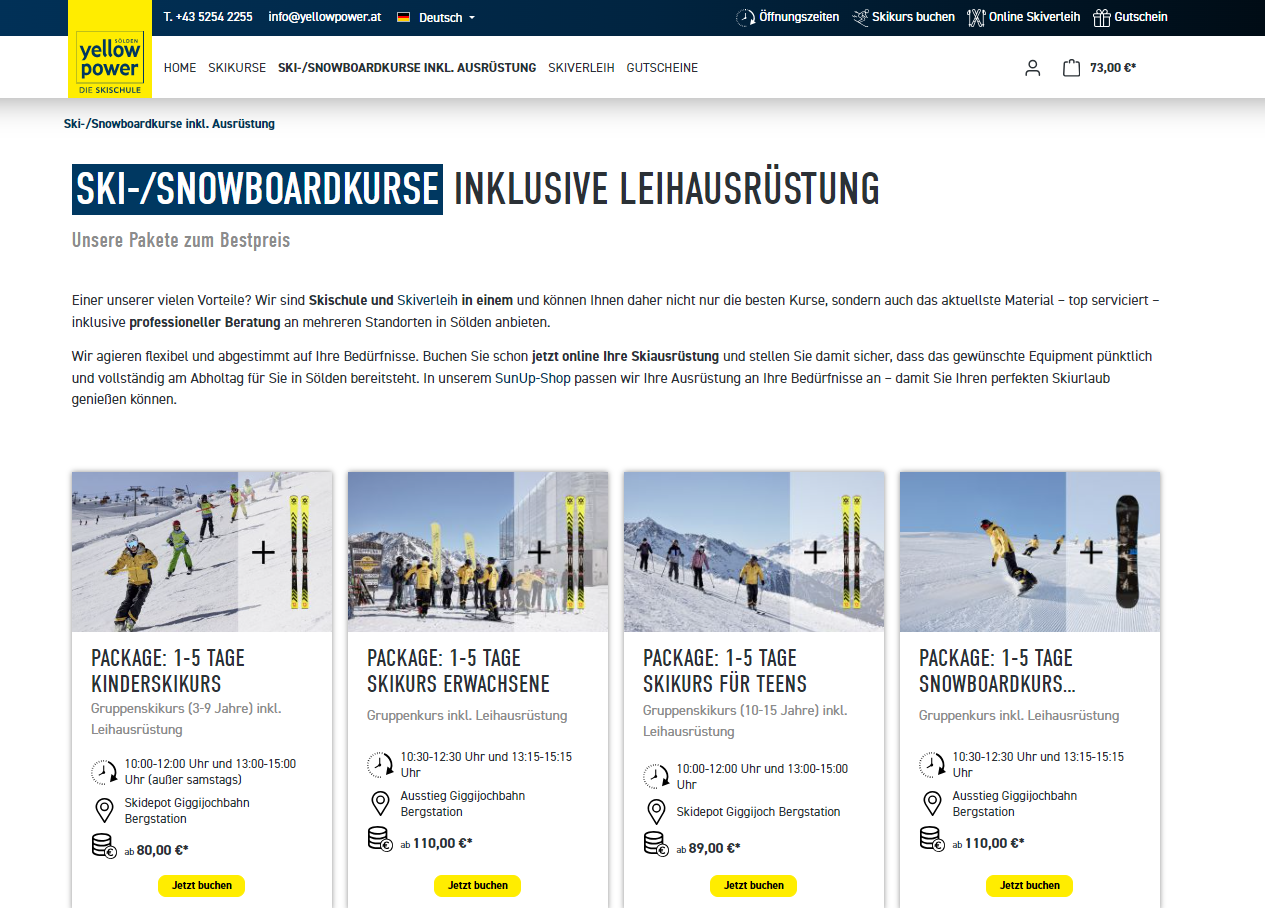The image size is (1265, 908).
Task: Open the user account icon
Action: pos(1032,68)
